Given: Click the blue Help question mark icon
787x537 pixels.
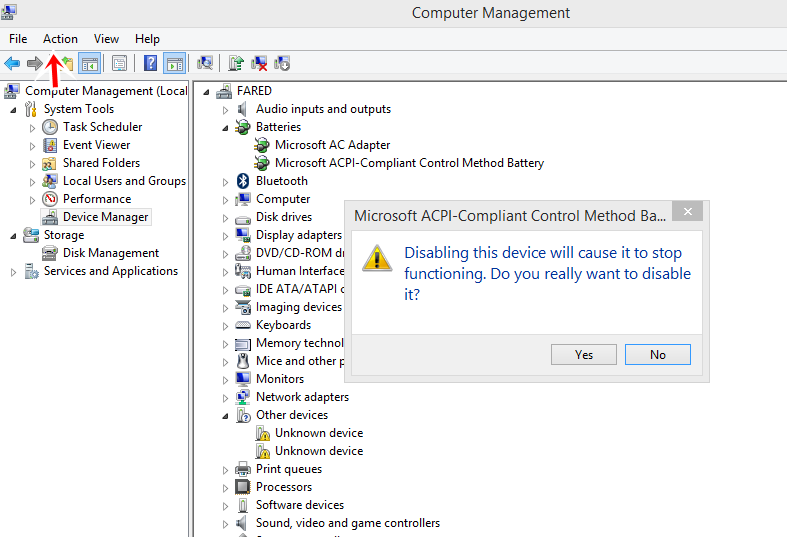Looking at the screenshot, I should coord(150,64).
